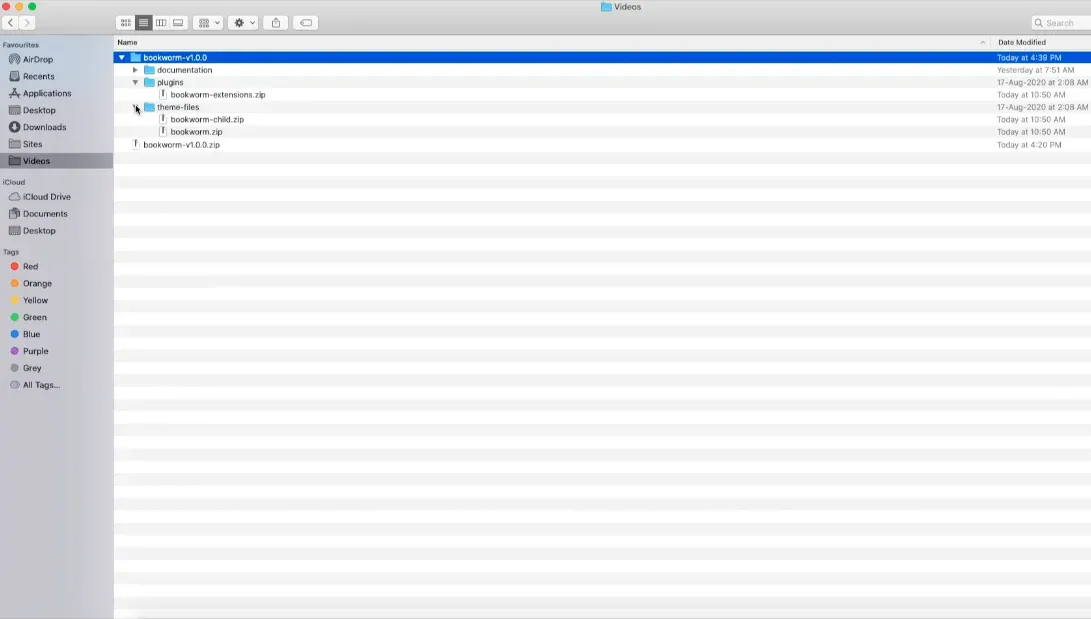This screenshot has height=619, width=1091.
Task: Select the Red tag
Action: (x=30, y=267)
